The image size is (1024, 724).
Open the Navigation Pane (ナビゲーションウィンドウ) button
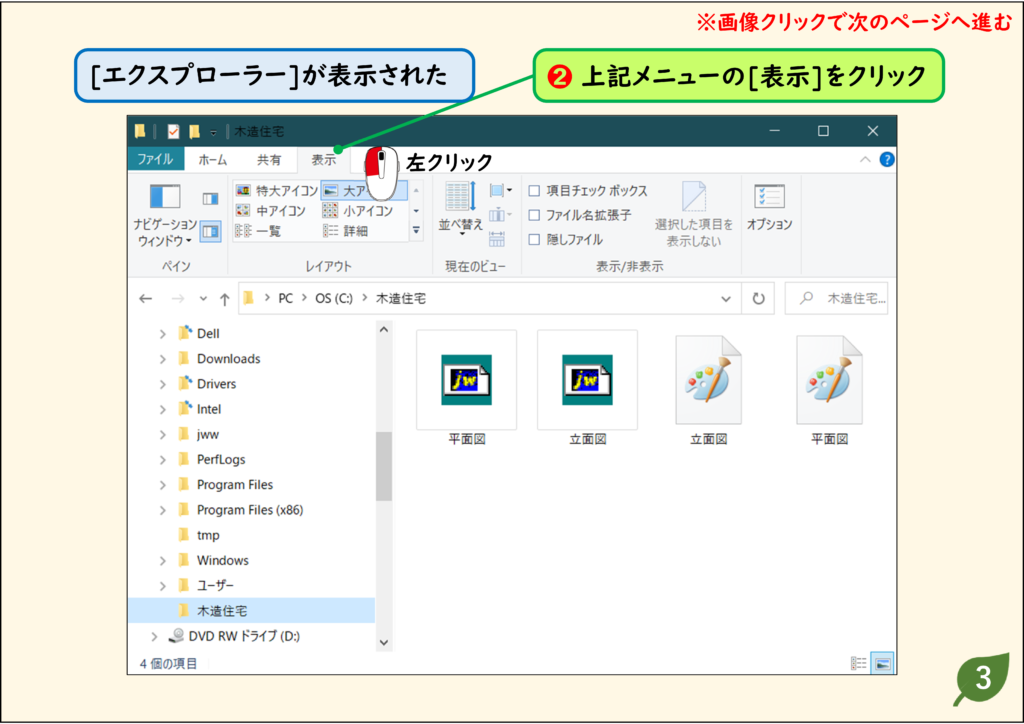165,215
